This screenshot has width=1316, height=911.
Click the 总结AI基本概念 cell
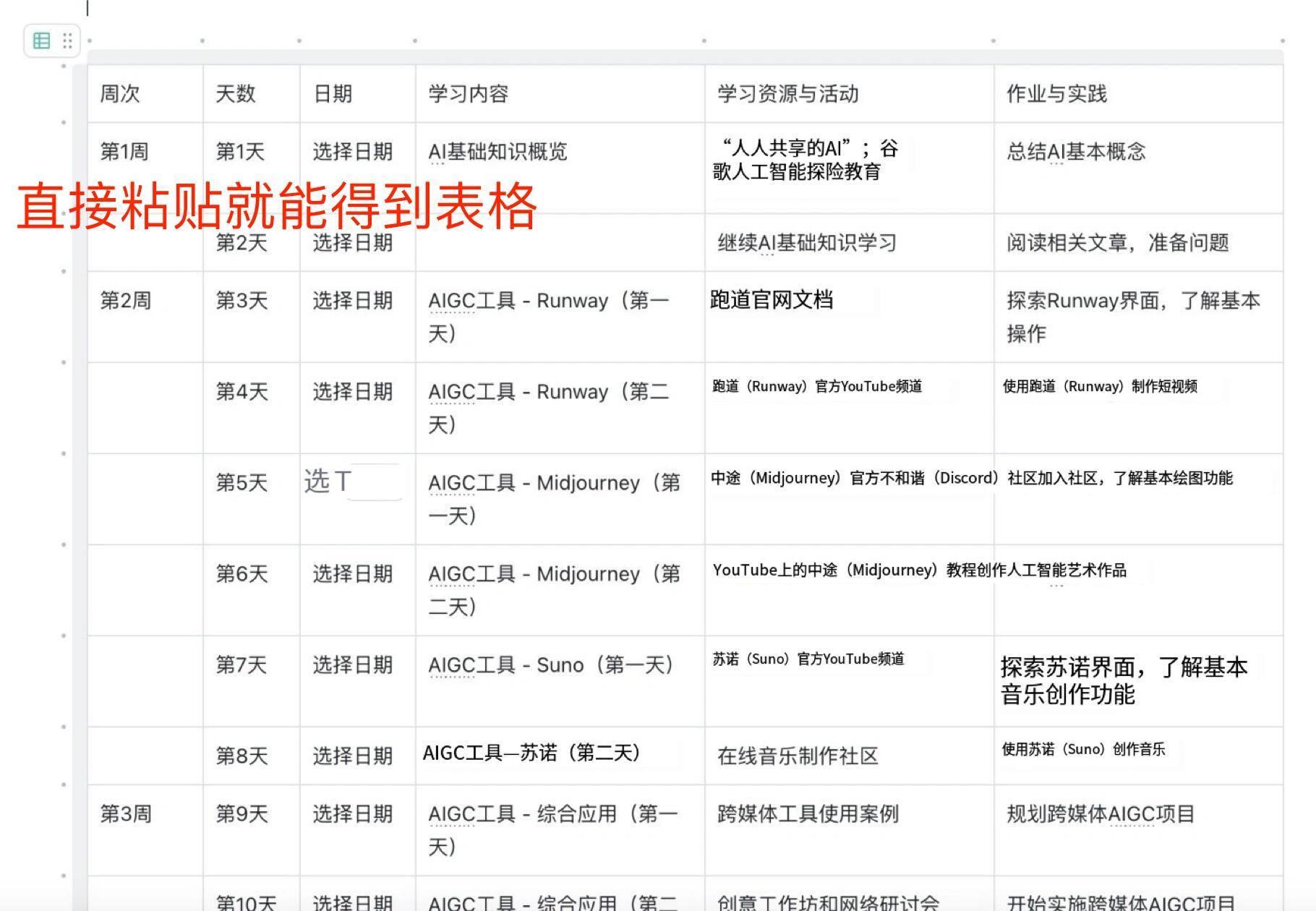1139,168
